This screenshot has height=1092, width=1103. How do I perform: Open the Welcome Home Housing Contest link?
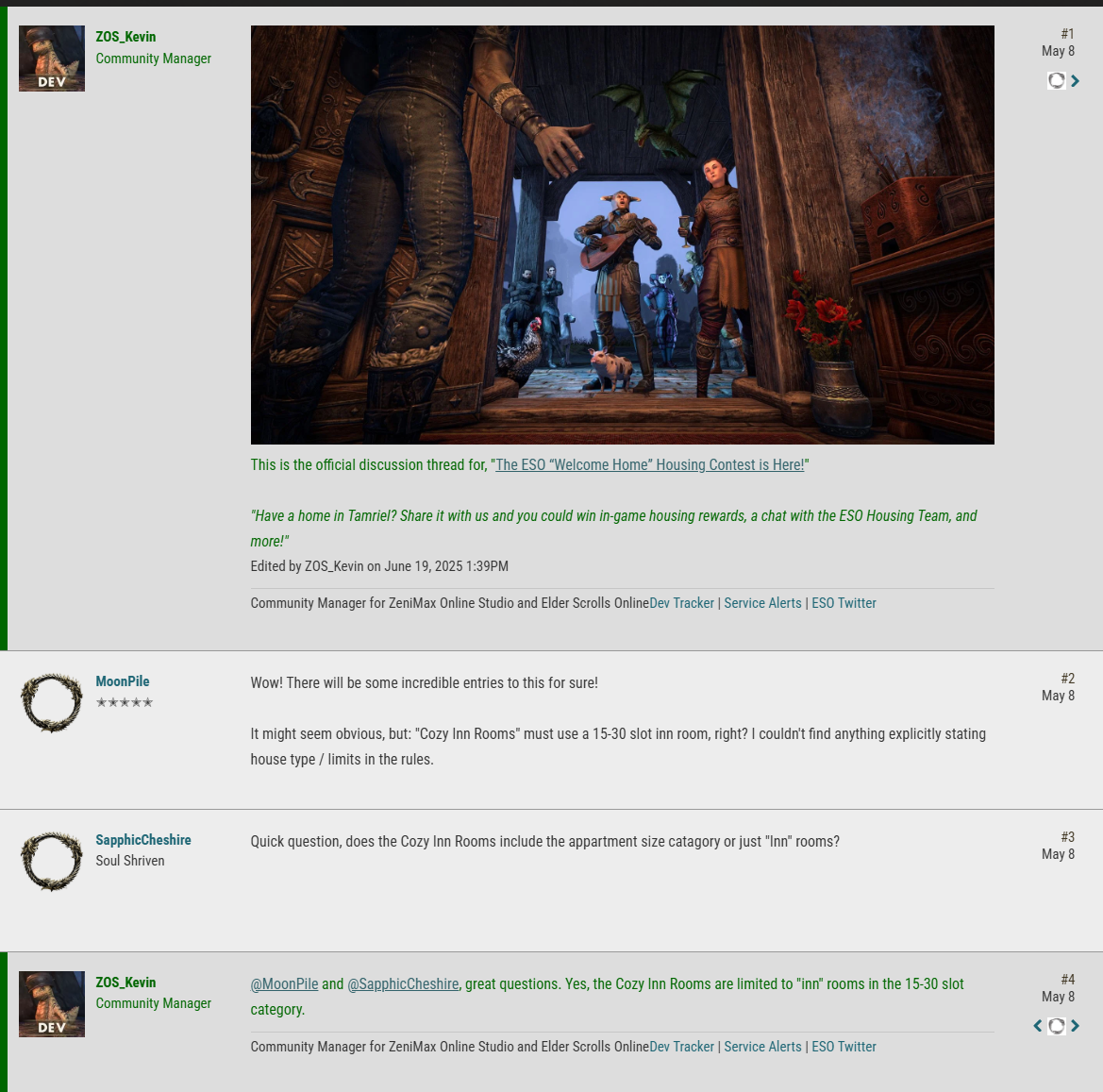[649, 465]
